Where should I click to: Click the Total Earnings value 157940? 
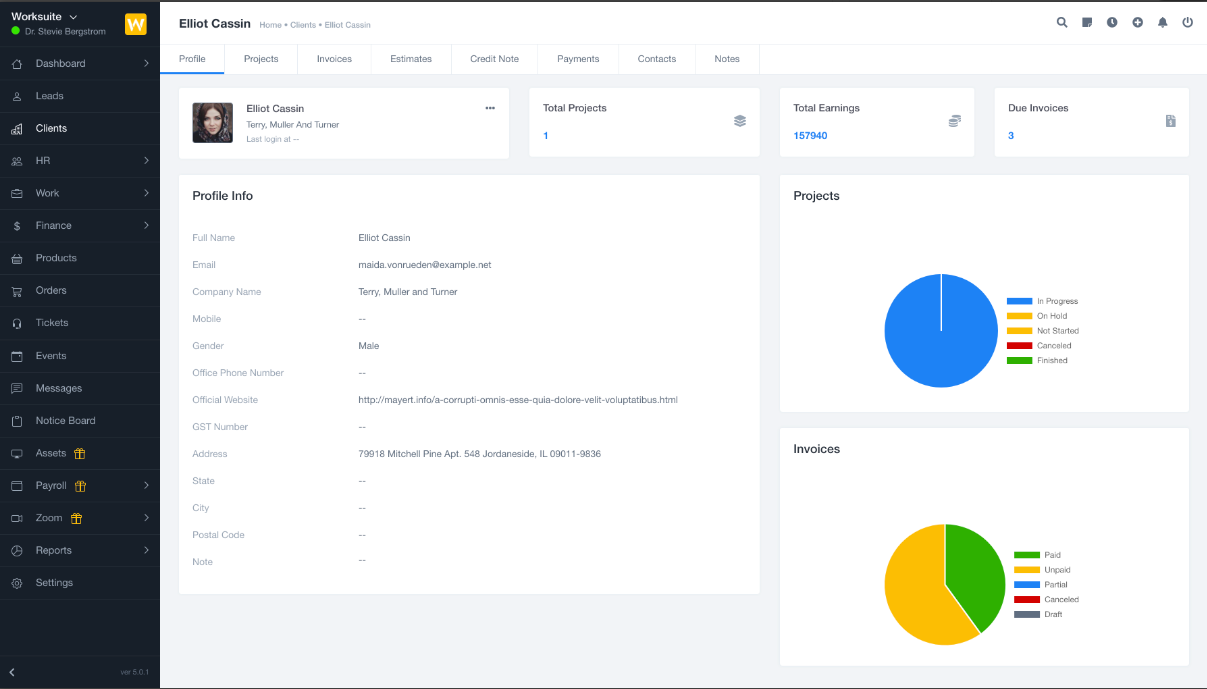coord(810,136)
